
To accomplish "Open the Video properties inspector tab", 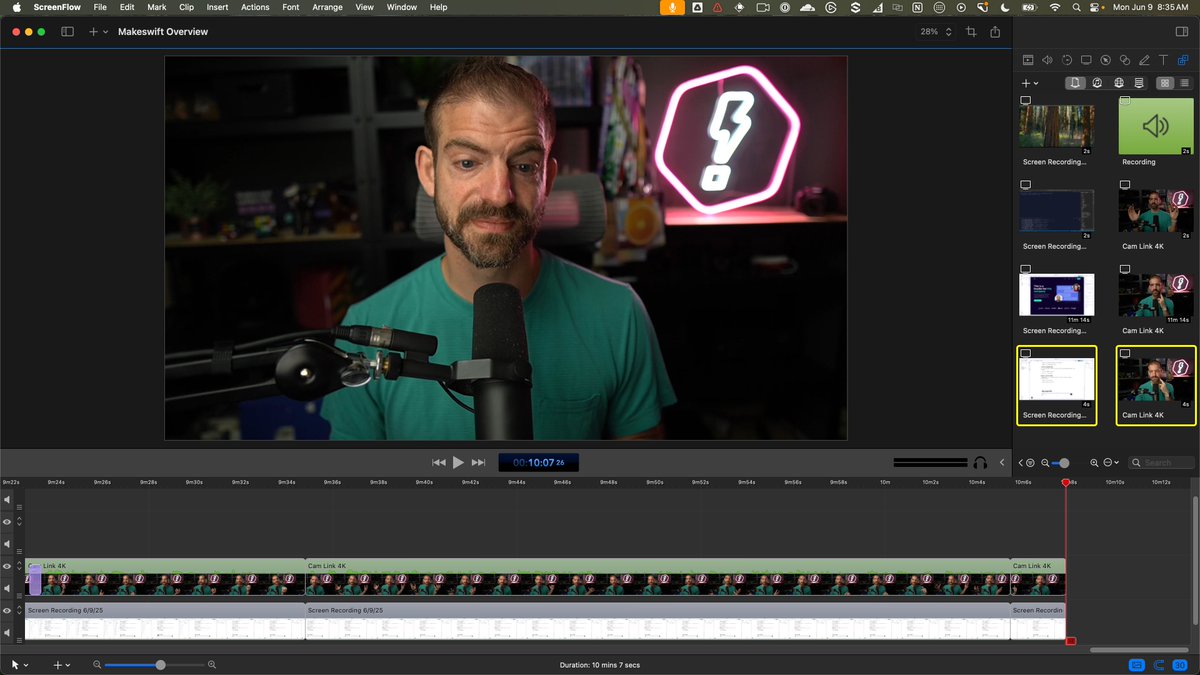I will (1028, 60).
